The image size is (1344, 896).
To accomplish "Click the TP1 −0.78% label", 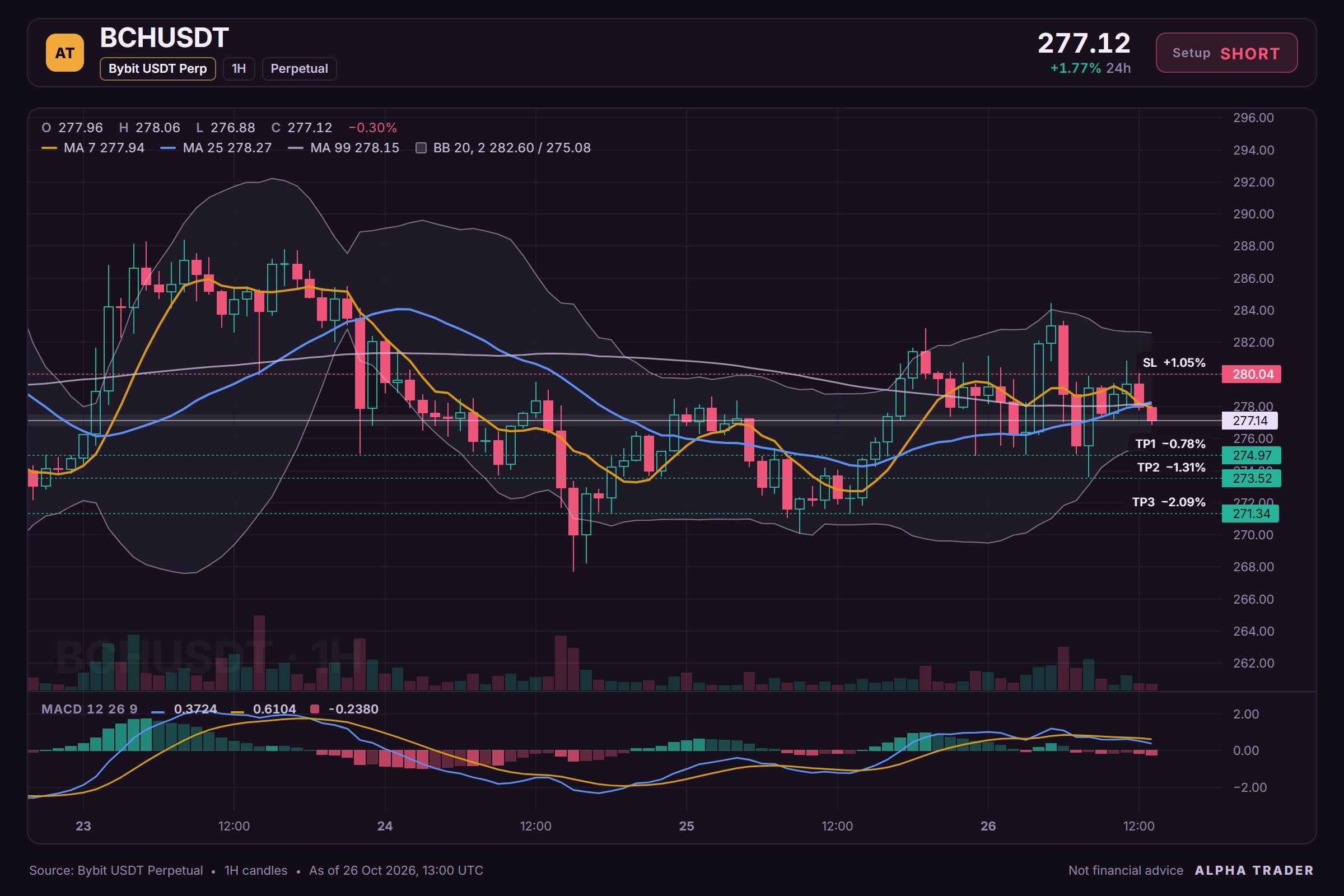I will tap(1170, 444).
